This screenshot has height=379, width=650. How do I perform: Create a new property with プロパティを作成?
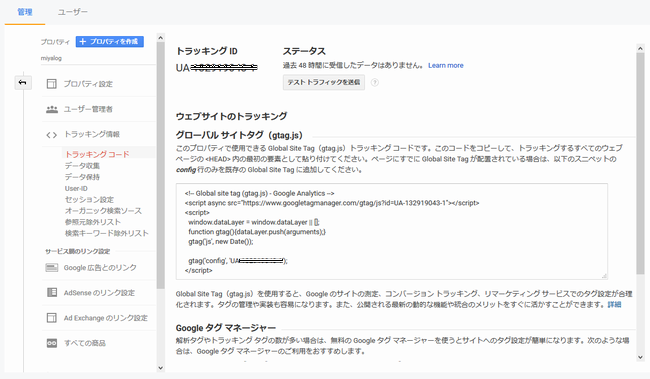pyautogui.click(x=110, y=41)
